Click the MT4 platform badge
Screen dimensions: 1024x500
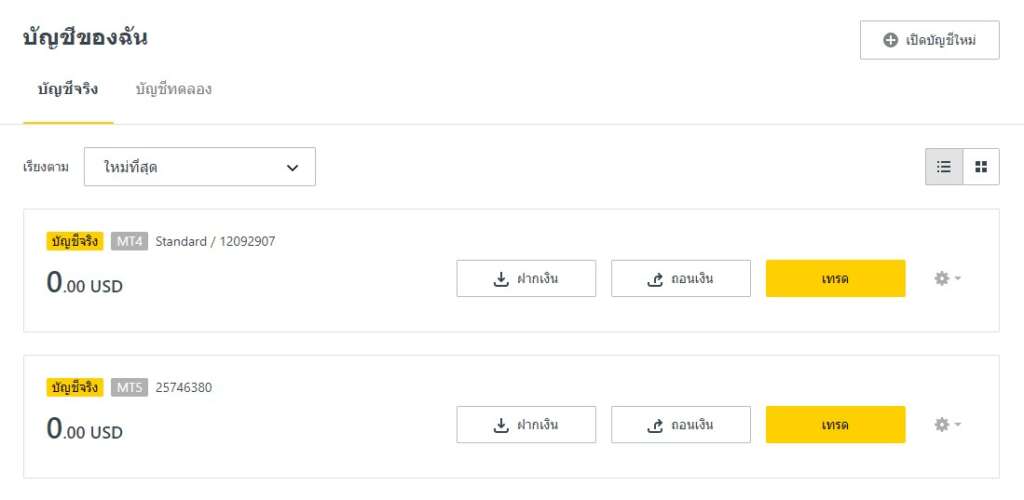click(x=129, y=242)
